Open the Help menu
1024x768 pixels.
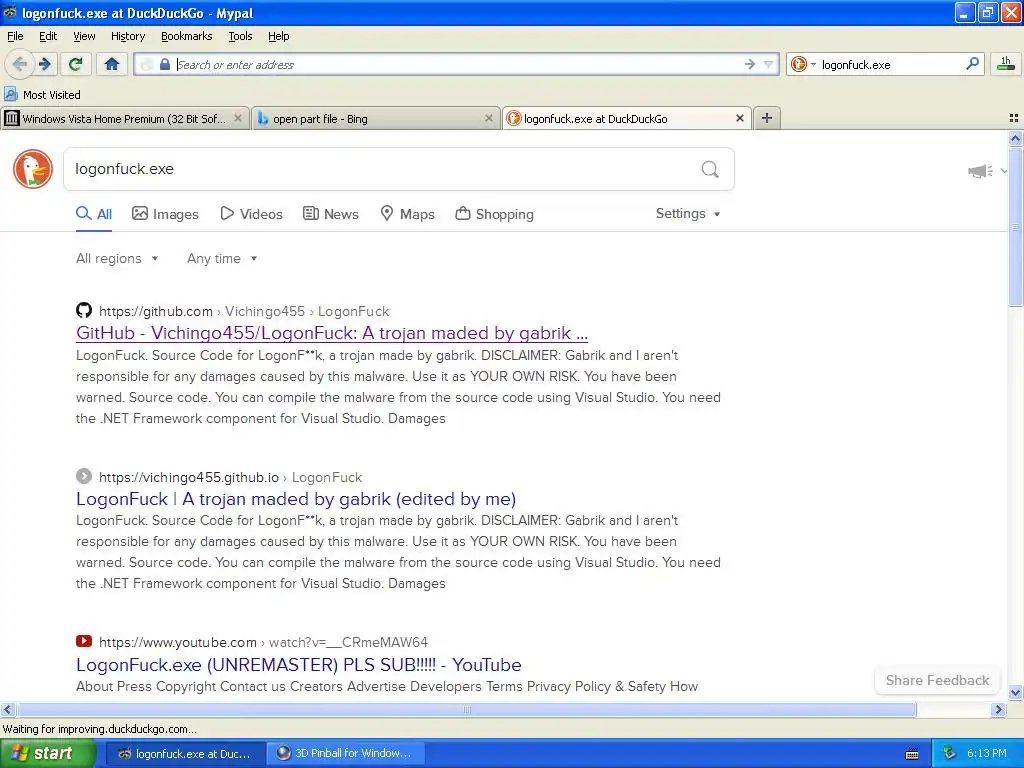[278, 36]
